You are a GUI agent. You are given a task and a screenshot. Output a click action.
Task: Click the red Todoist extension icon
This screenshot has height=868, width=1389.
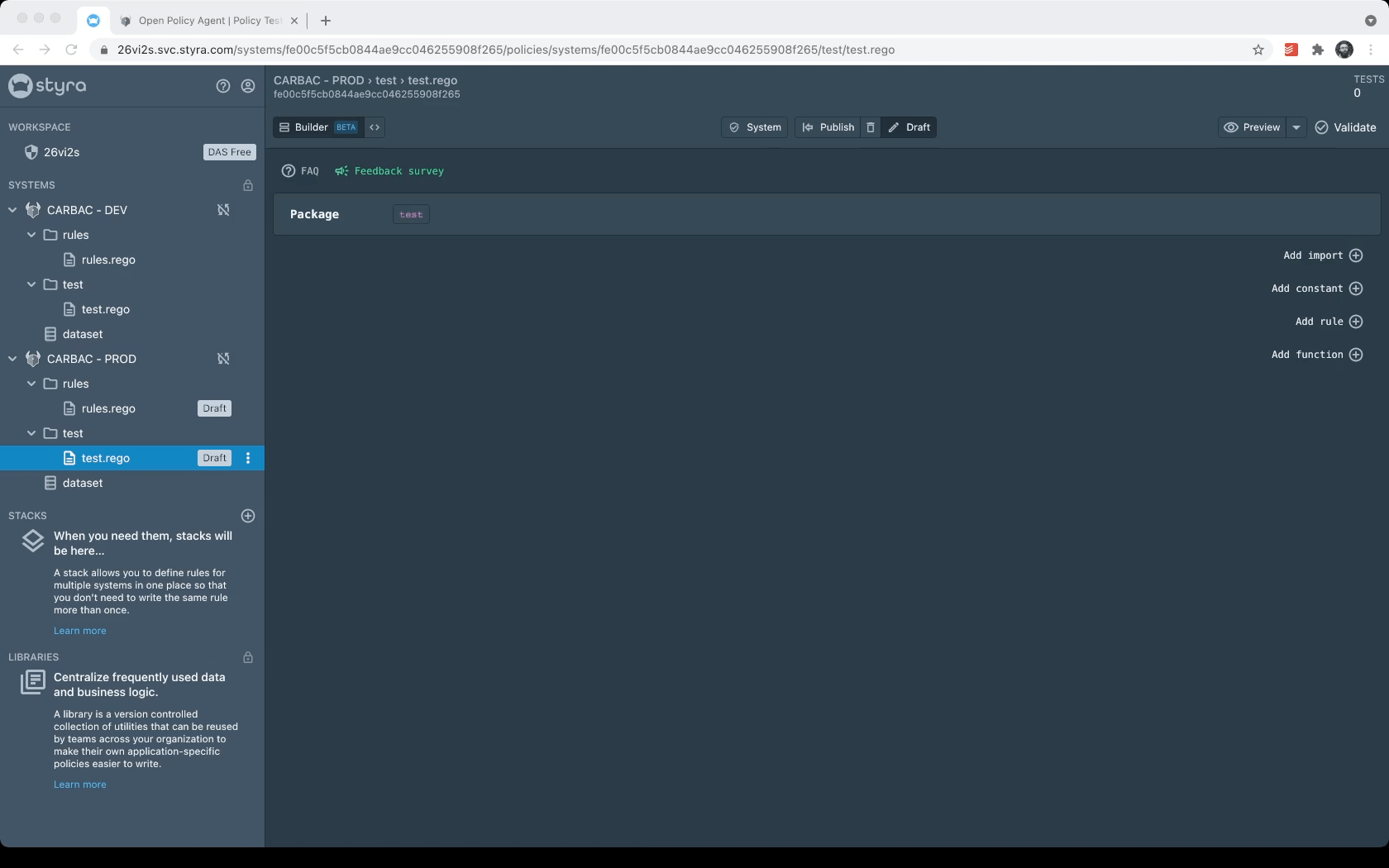pyautogui.click(x=1291, y=50)
